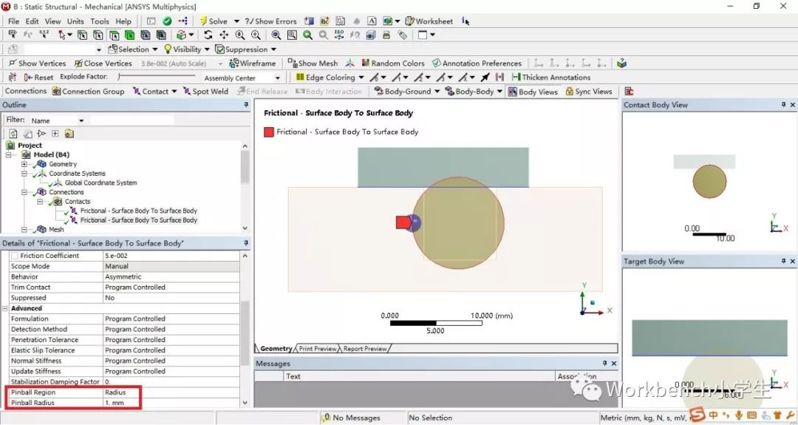Collapse the Coordinate Systems tree node

coord(24,174)
